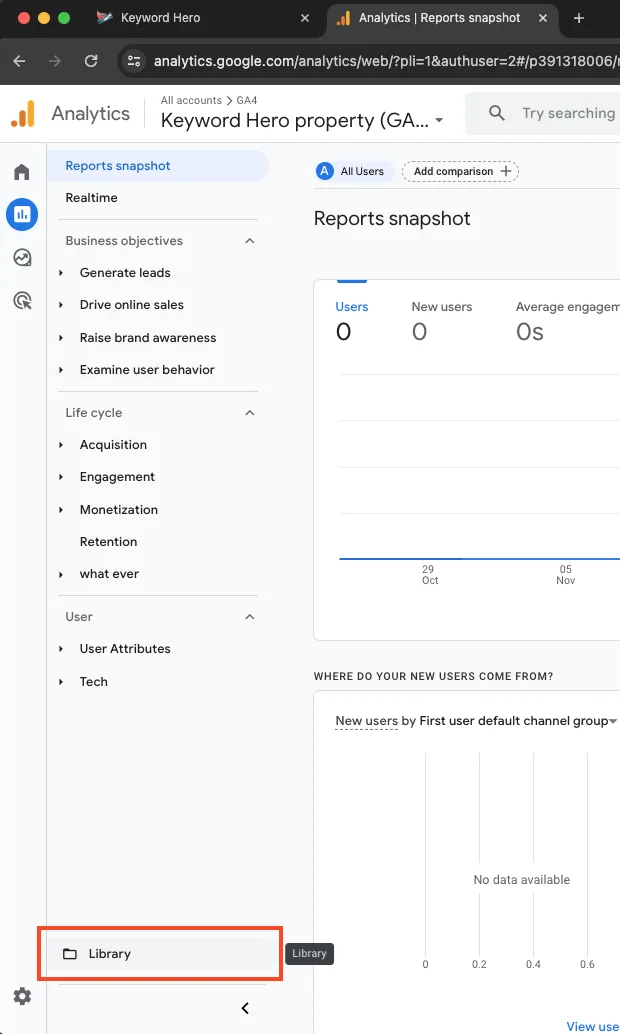
Task: Click All accounts breadcrumb
Action: point(191,100)
